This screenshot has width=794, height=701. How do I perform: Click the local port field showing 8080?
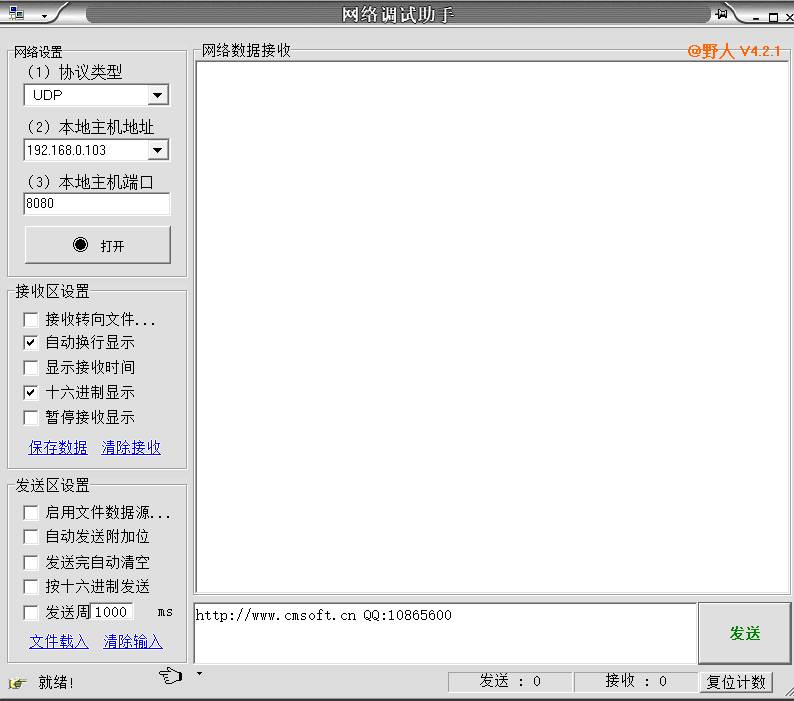tap(97, 204)
